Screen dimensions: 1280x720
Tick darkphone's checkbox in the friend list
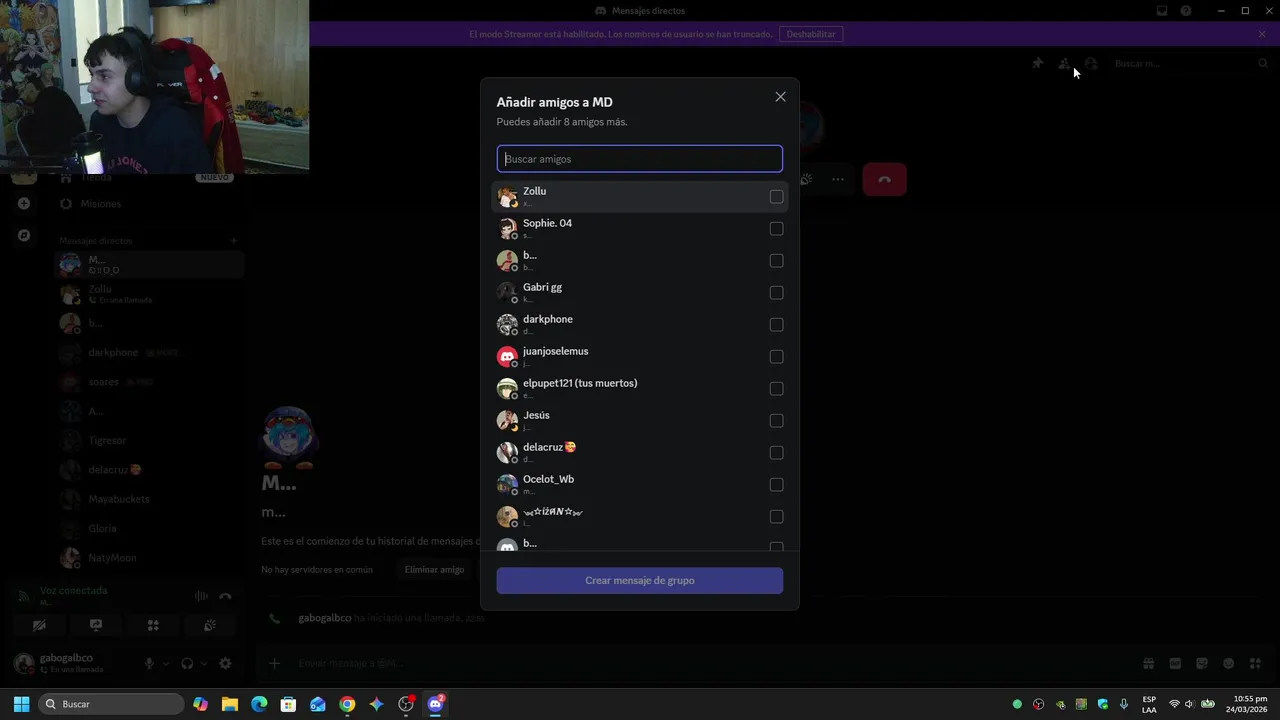point(776,325)
